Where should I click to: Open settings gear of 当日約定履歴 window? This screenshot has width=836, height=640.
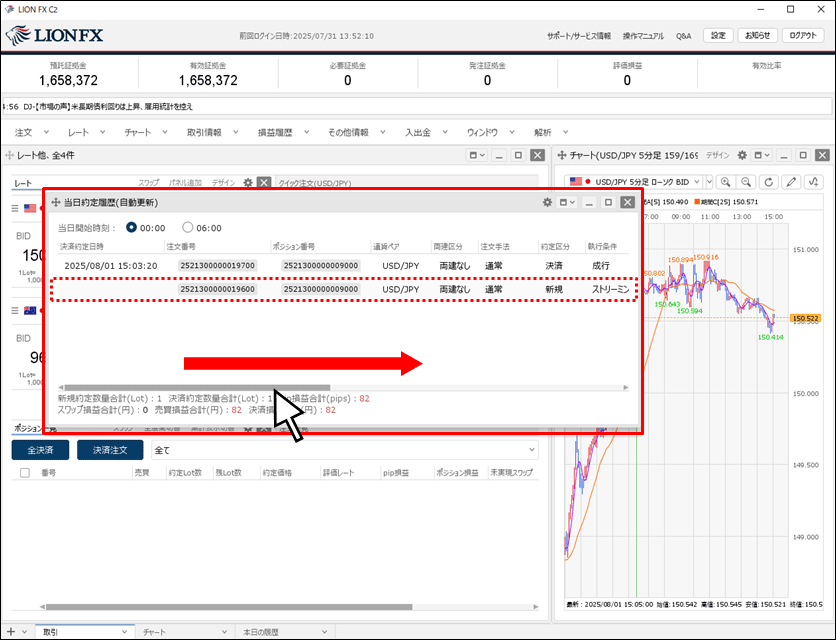(547, 202)
